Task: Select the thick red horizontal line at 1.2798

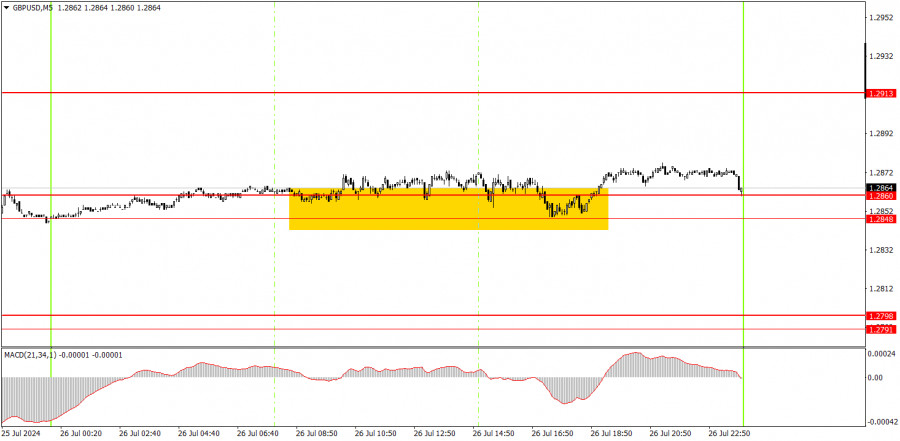Action: [x=432, y=315]
